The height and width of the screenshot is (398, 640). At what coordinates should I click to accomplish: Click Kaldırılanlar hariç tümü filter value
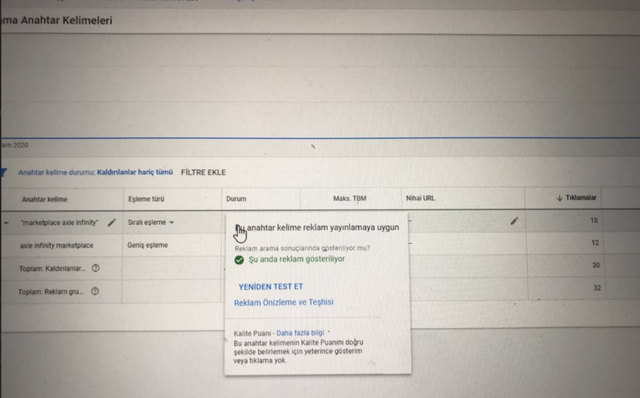click(135, 172)
